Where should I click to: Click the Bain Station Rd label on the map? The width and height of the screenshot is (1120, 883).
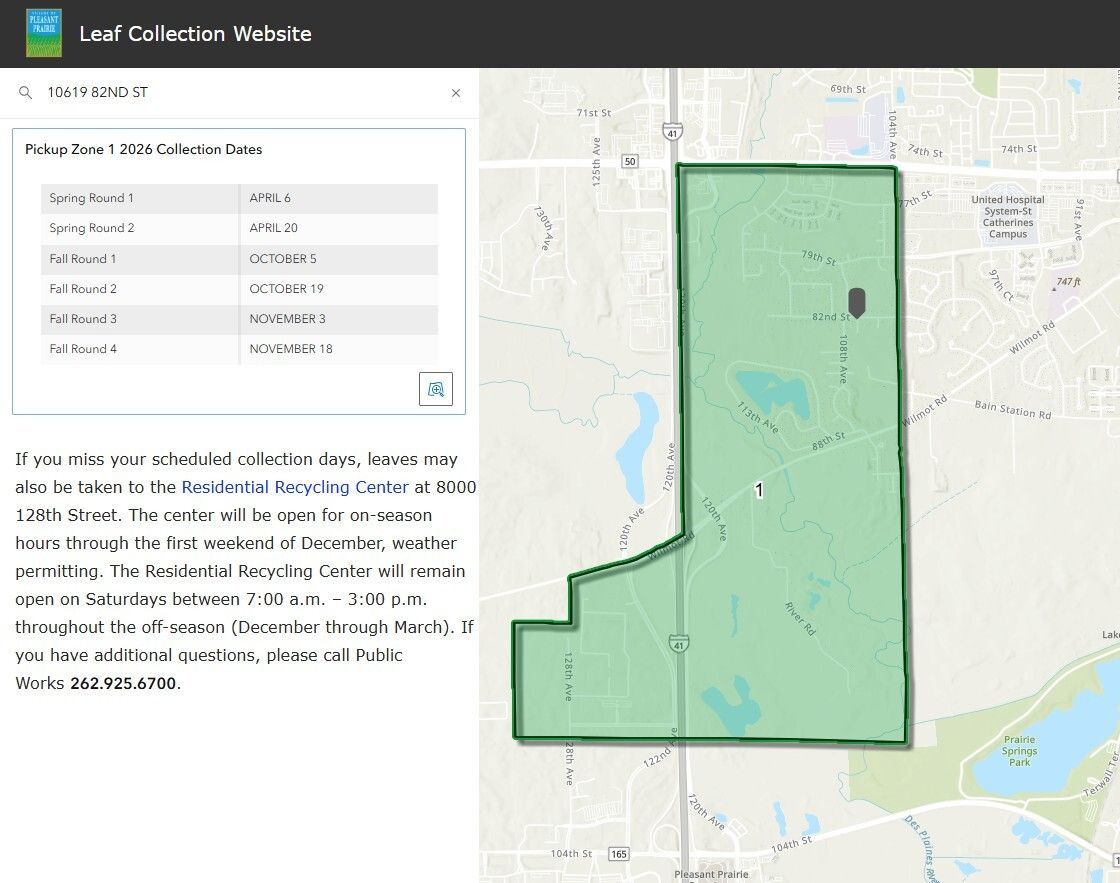(x=1013, y=409)
